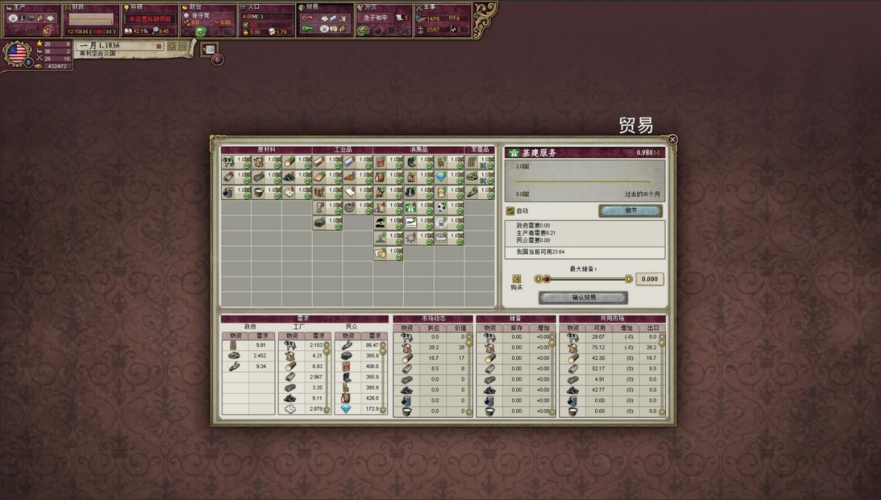Increase game speed with plus button
This screenshot has height=500, width=881.
pos(172,46)
